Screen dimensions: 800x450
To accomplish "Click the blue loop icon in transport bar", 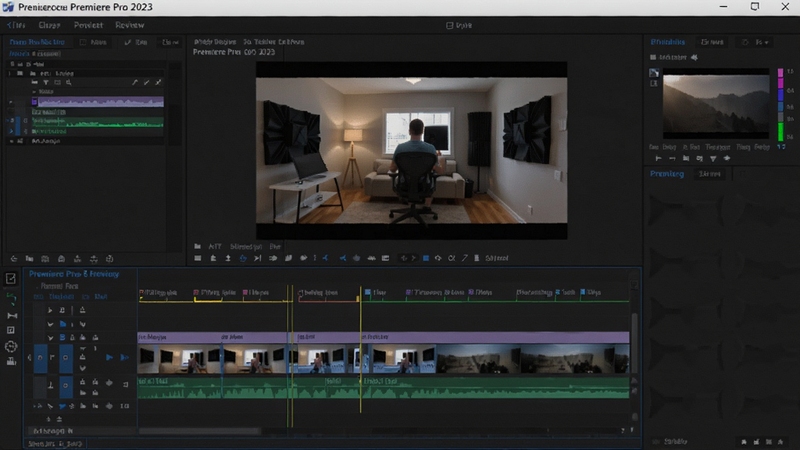I will tap(243, 258).
